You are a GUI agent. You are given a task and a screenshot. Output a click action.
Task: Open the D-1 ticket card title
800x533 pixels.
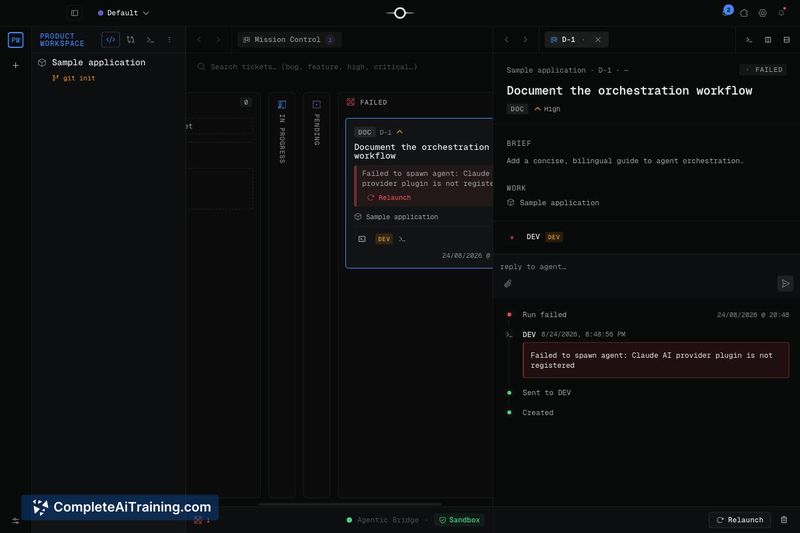(x=421, y=151)
